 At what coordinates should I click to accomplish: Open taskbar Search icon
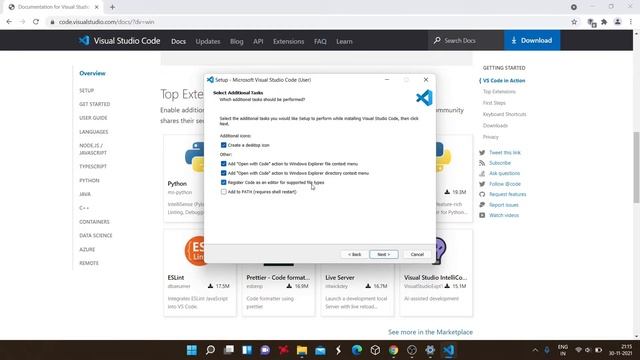[210, 350]
